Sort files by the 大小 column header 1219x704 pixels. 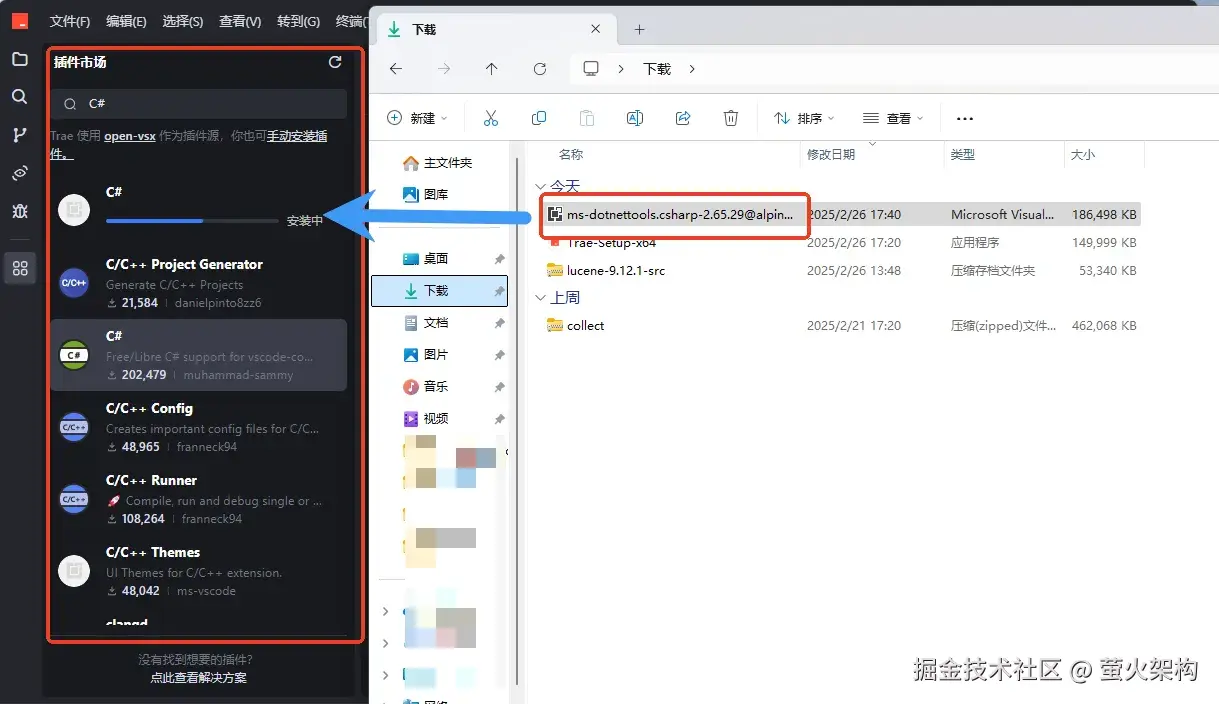click(x=1083, y=155)
